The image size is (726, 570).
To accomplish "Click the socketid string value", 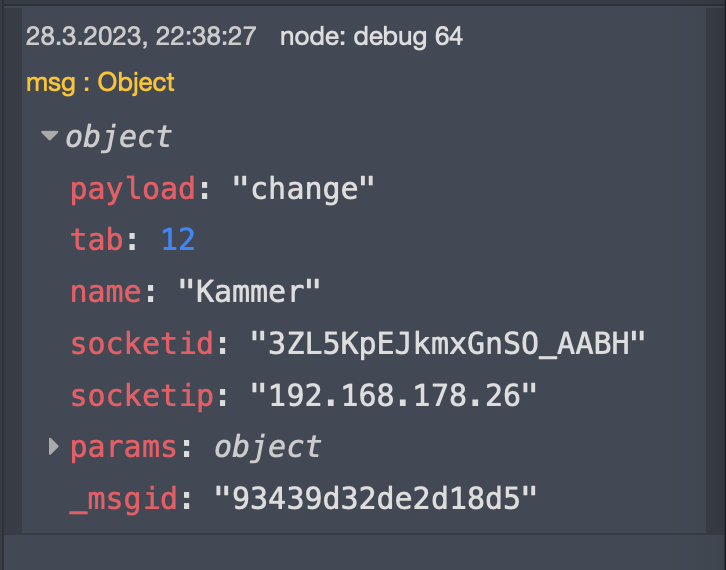I will 447,344.
